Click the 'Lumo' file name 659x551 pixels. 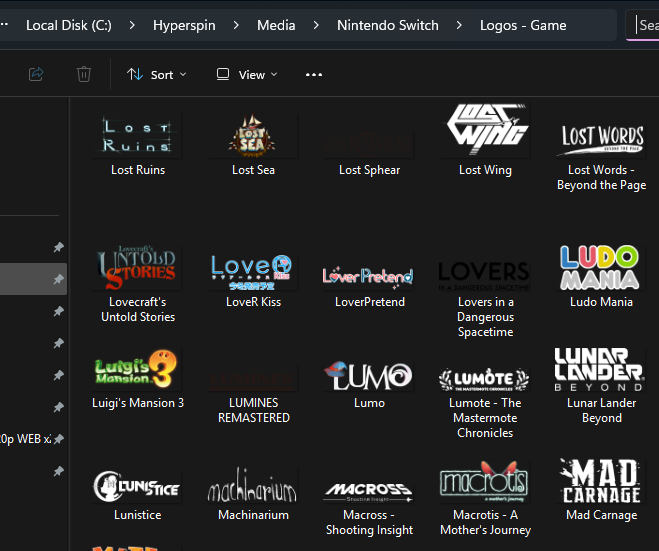369,403
